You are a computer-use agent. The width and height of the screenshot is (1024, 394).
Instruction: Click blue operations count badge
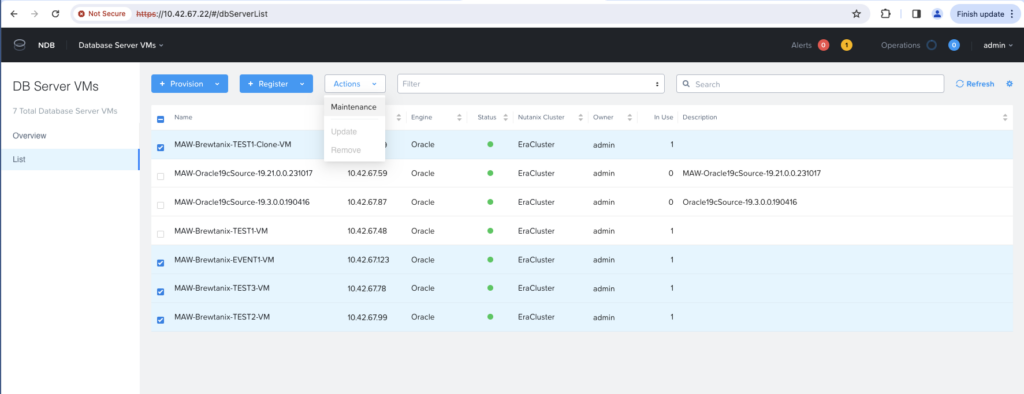[x=954, y=45]
